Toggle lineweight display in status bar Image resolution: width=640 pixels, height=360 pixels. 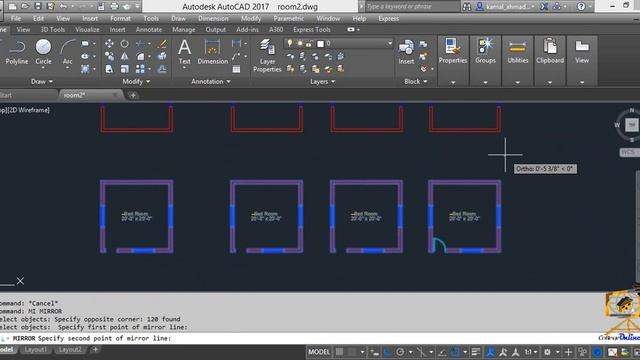point(476,352)
